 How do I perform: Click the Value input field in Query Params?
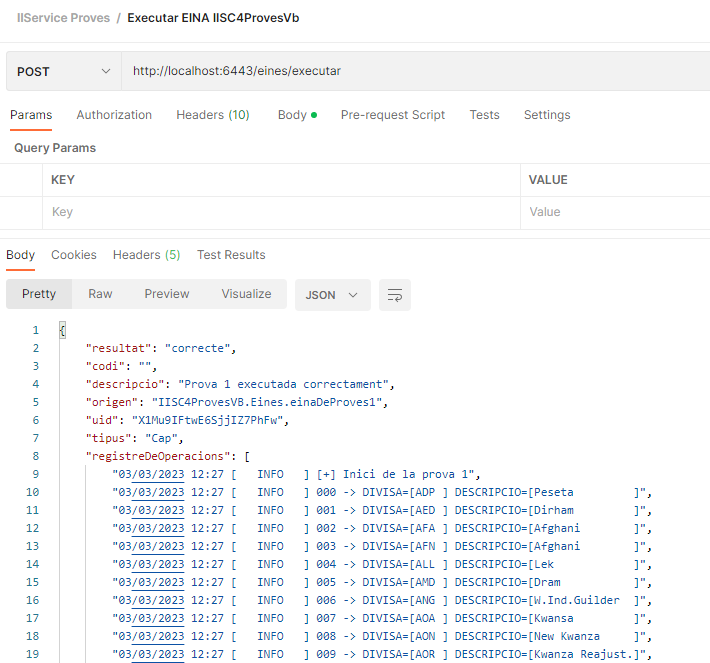(615, 212)
